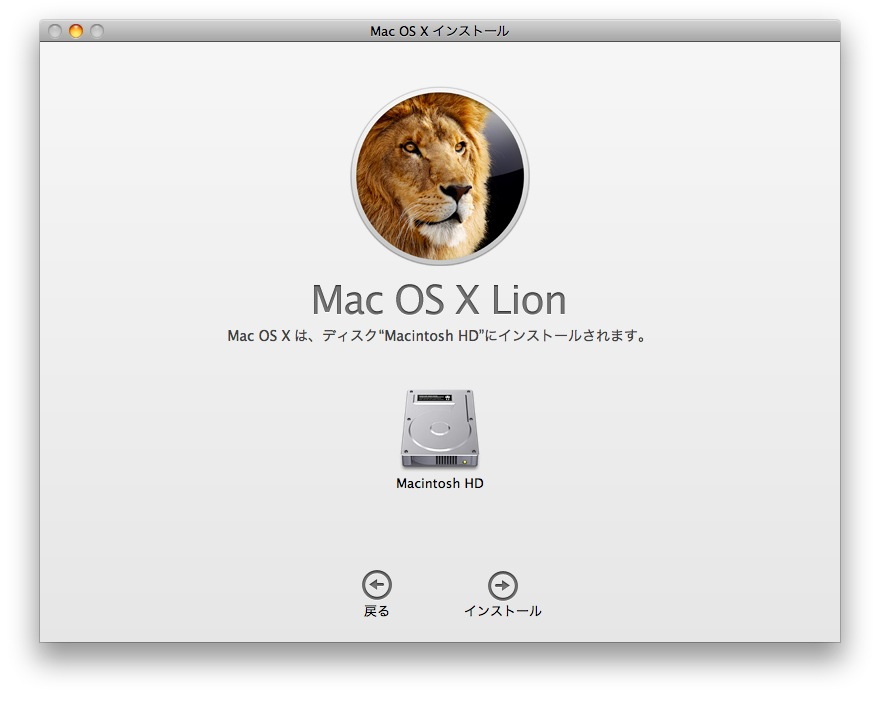Click the Macintosh HD name below the drive
Viewport: 880px width, 702px height.
click(439, 484)
